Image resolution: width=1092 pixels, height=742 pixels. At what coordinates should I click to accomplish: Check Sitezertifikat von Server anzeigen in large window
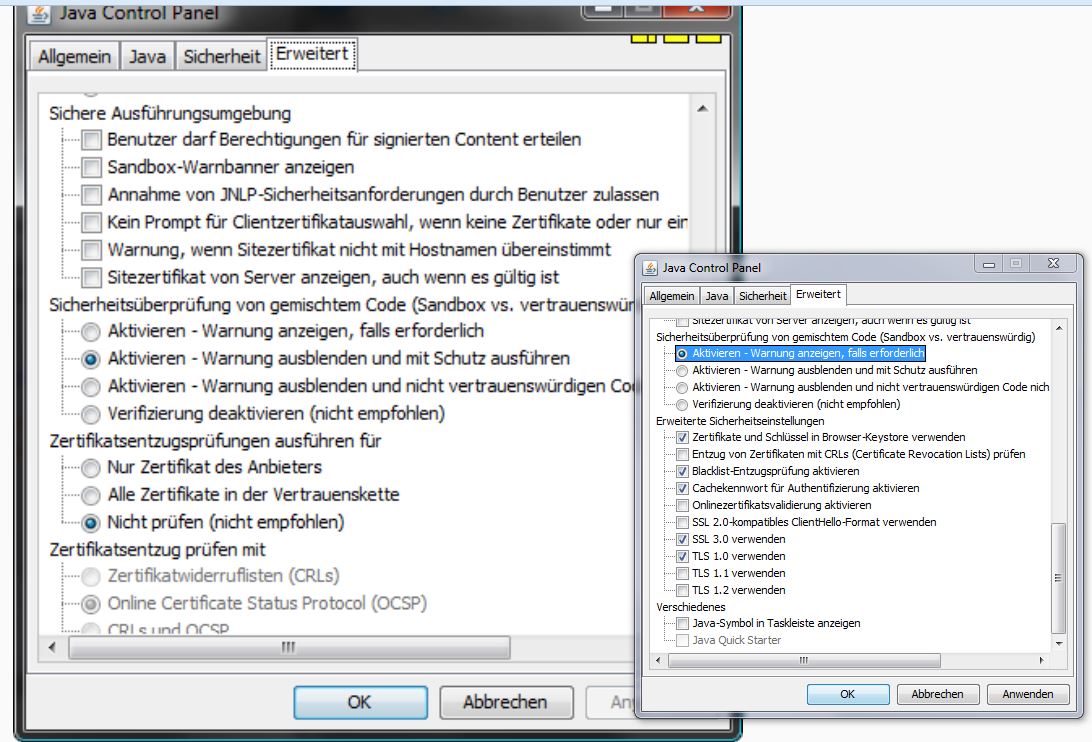click(x=91, y=278)
